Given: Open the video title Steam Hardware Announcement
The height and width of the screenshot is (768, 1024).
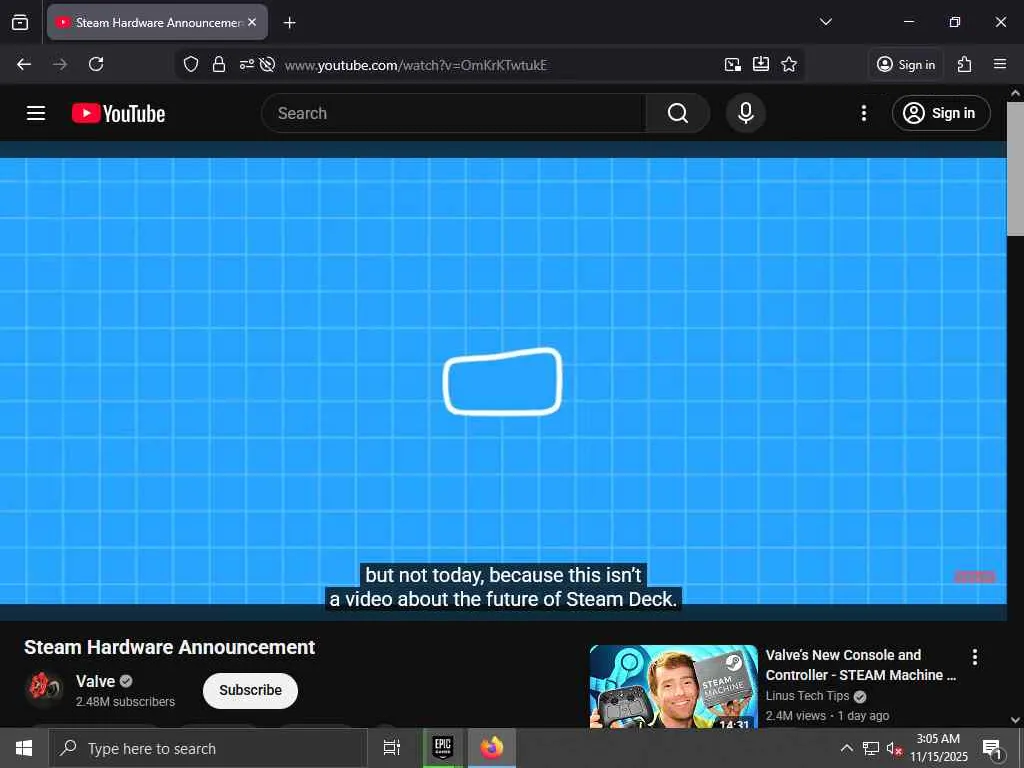Looking at the screenshot, I should (169, 647).
